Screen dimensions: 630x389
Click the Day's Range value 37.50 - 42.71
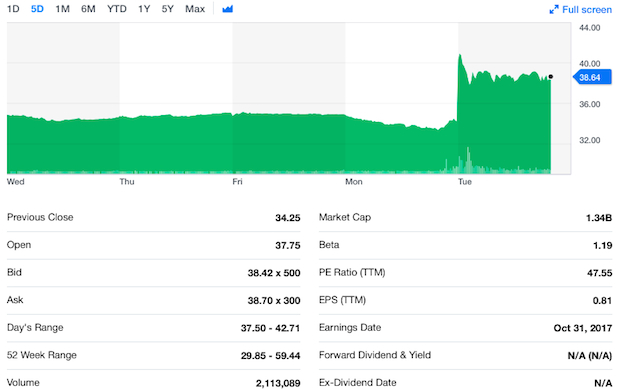click(270, 328)
